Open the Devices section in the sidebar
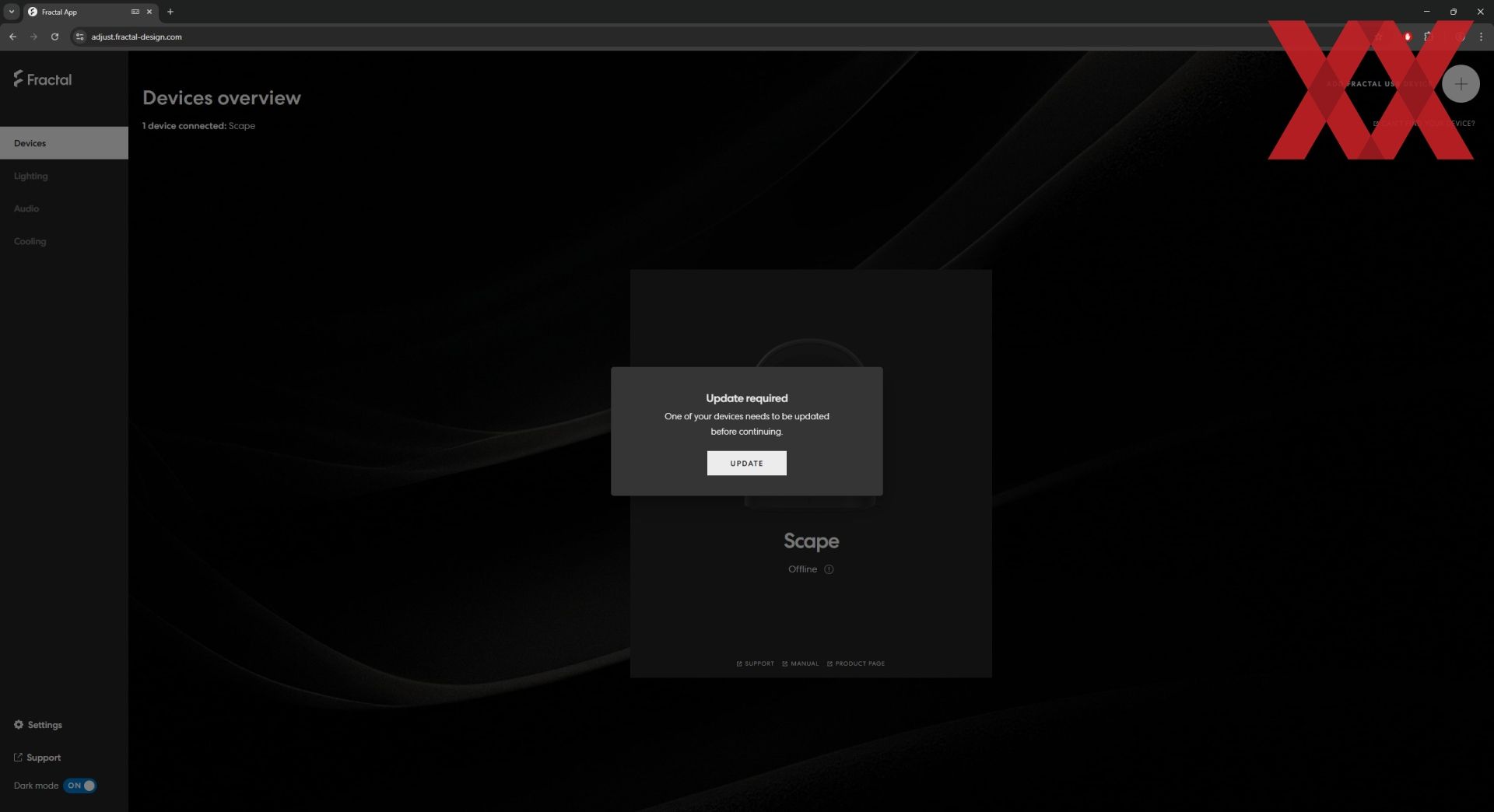Viewport: 1494px width, 812px height. 64,143
